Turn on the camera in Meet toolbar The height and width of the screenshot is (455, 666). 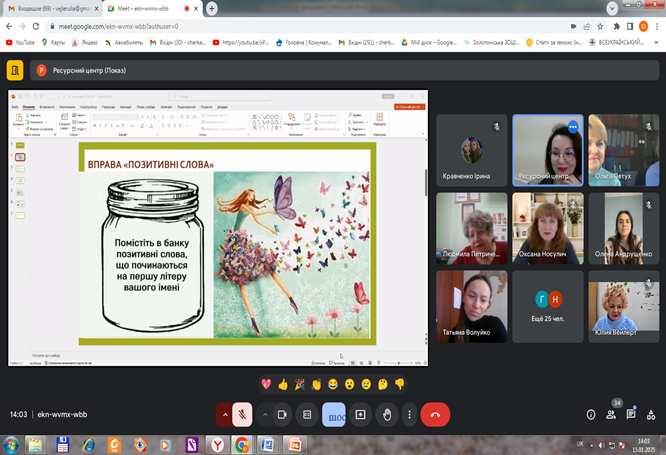[282, 415]
